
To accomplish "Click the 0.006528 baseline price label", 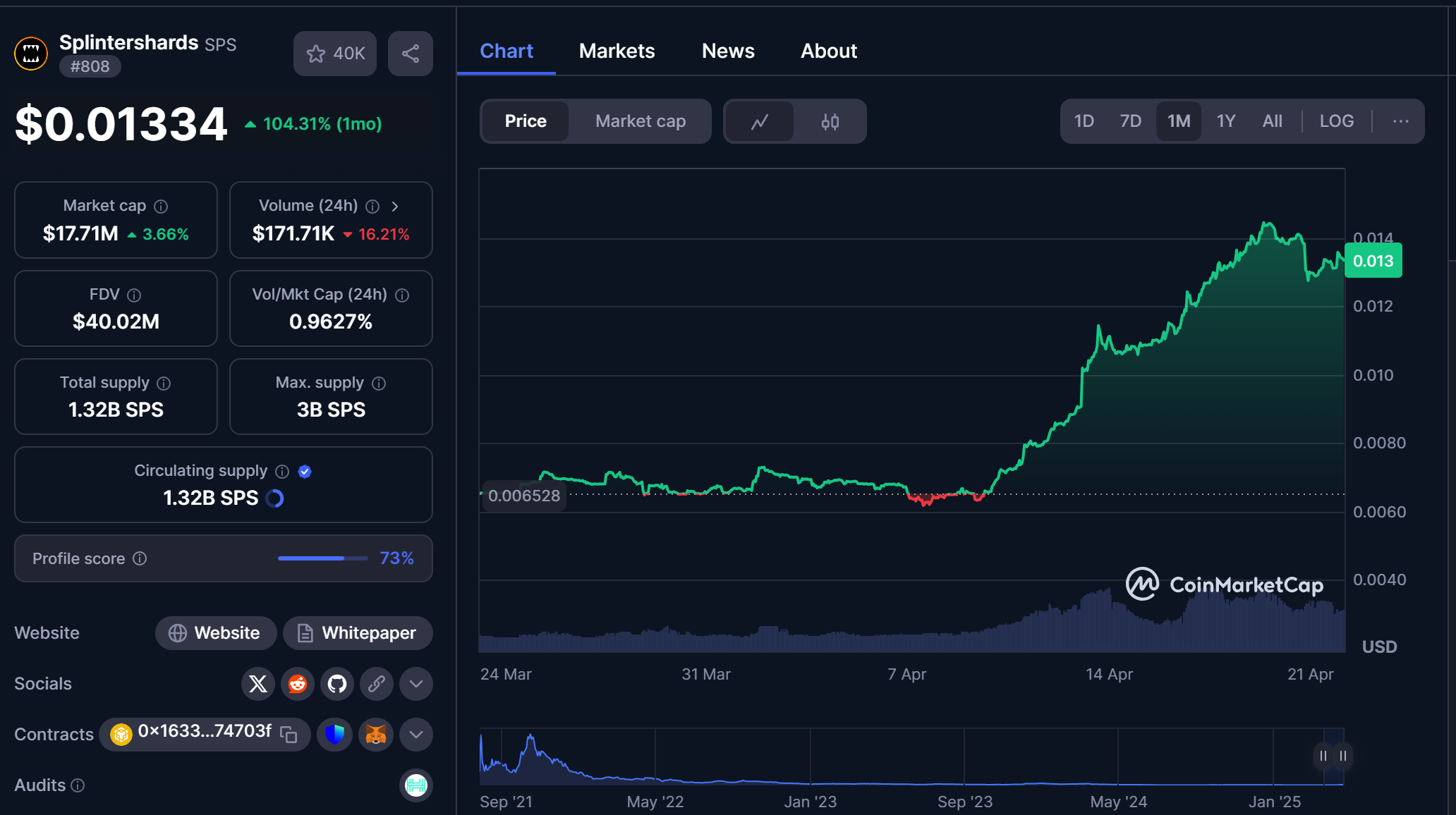I will (x=524, y=496).
